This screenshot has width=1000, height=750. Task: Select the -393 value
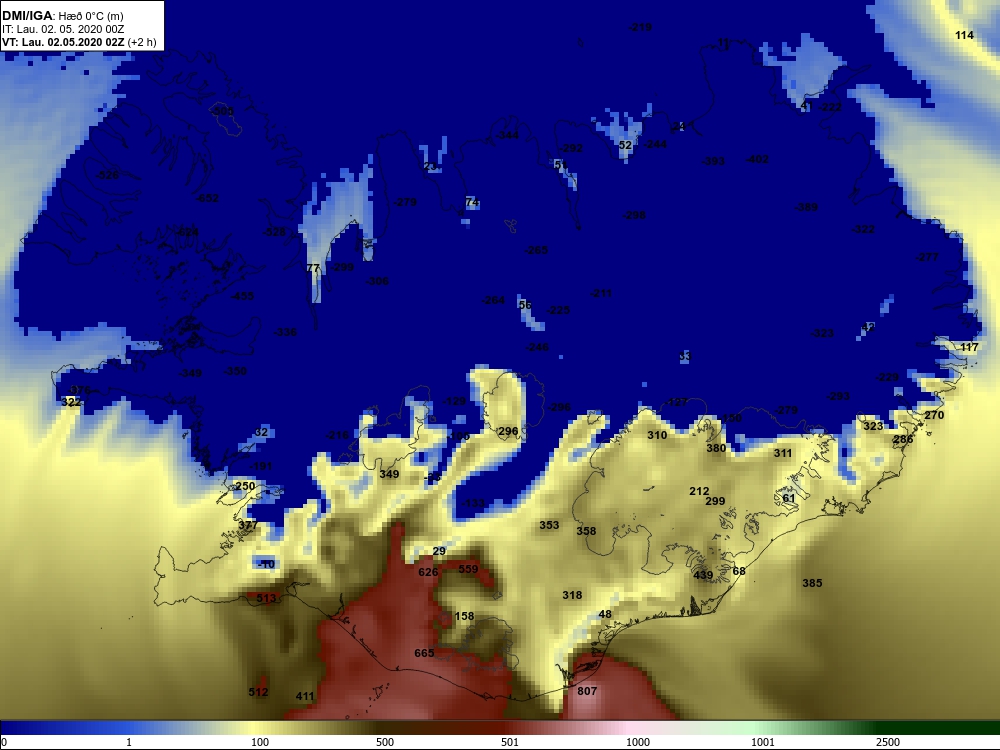pos(713,161)
